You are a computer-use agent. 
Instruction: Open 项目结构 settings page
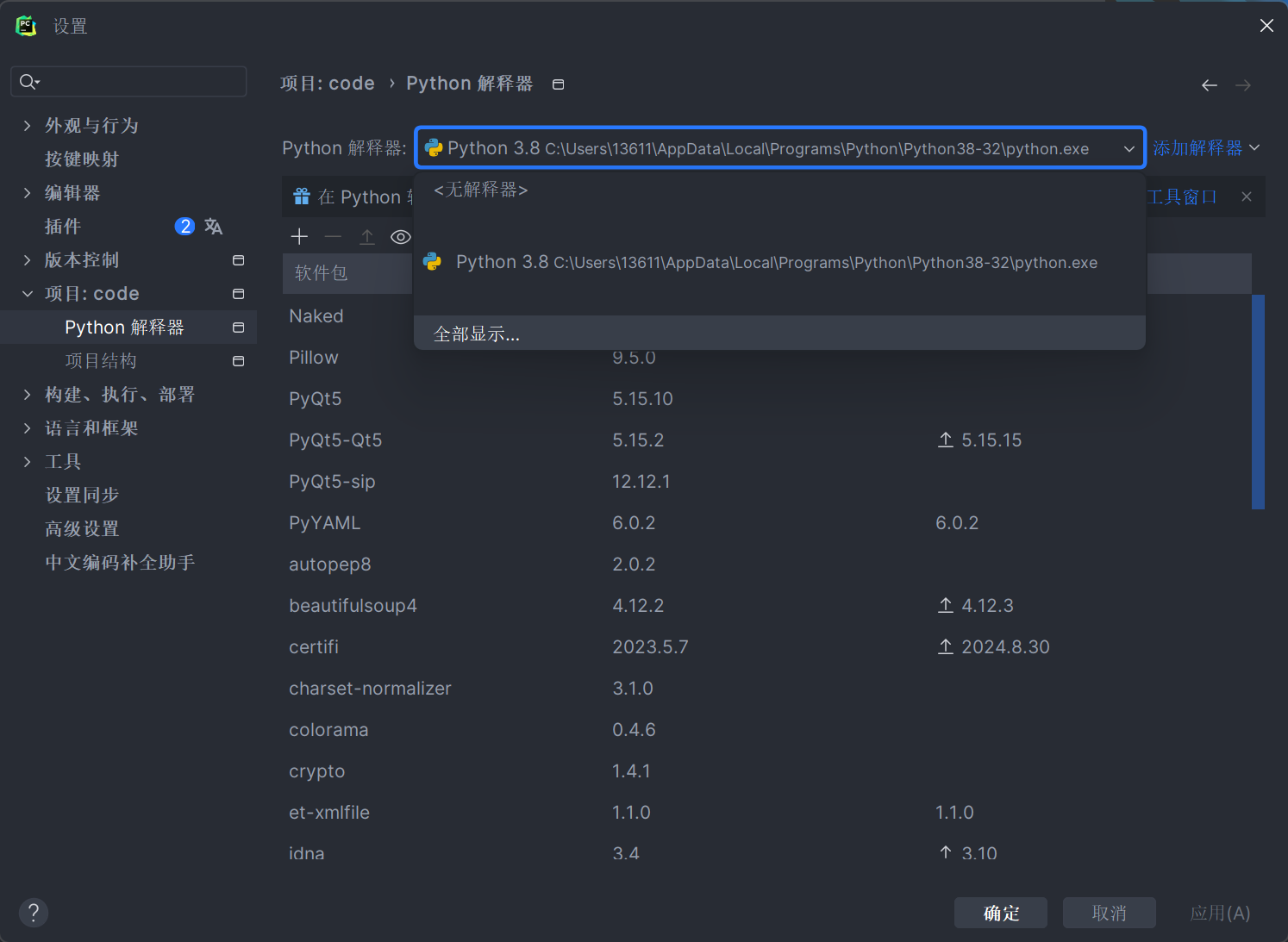(101, 361)
